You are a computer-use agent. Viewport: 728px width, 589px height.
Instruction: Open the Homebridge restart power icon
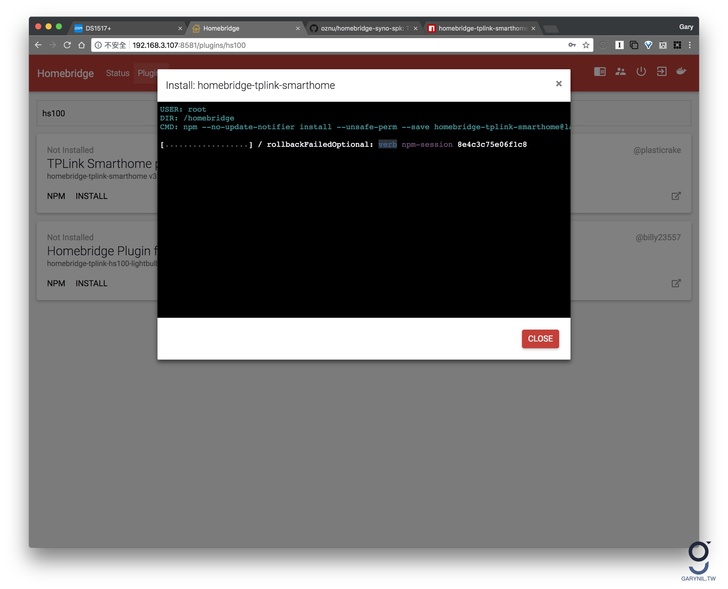(x=641, y=71)
